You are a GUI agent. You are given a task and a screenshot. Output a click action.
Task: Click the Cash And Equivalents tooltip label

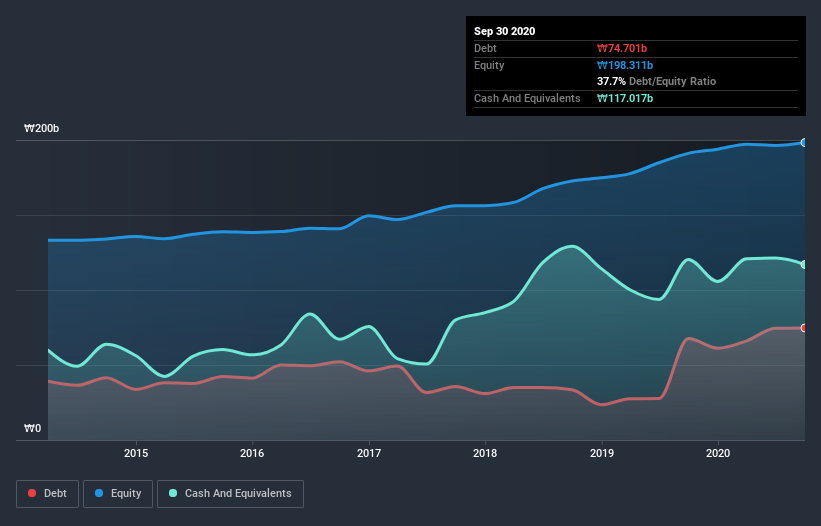(x=527, y=98)
